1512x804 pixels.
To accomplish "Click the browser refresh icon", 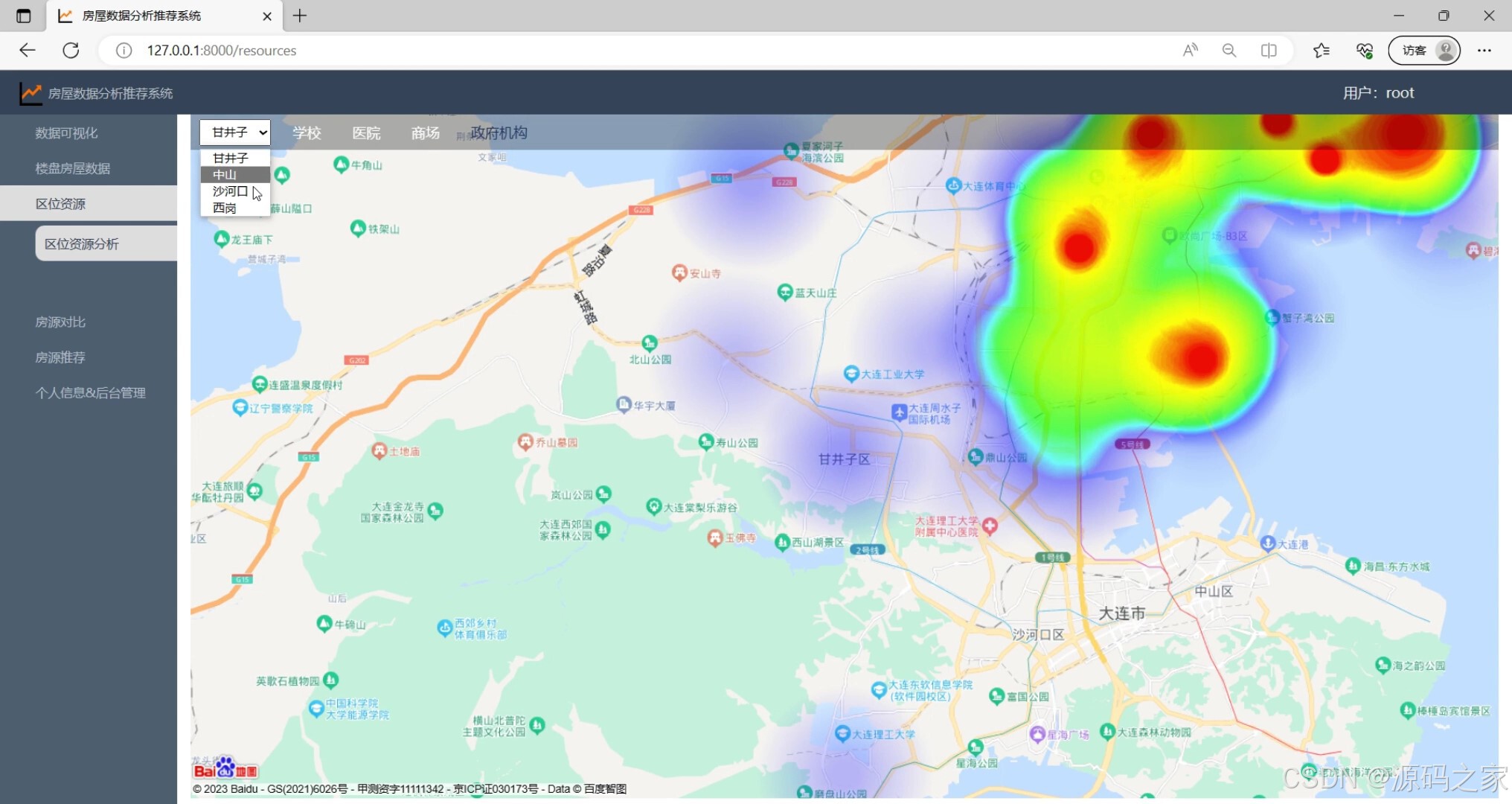I will click(71, 50).
